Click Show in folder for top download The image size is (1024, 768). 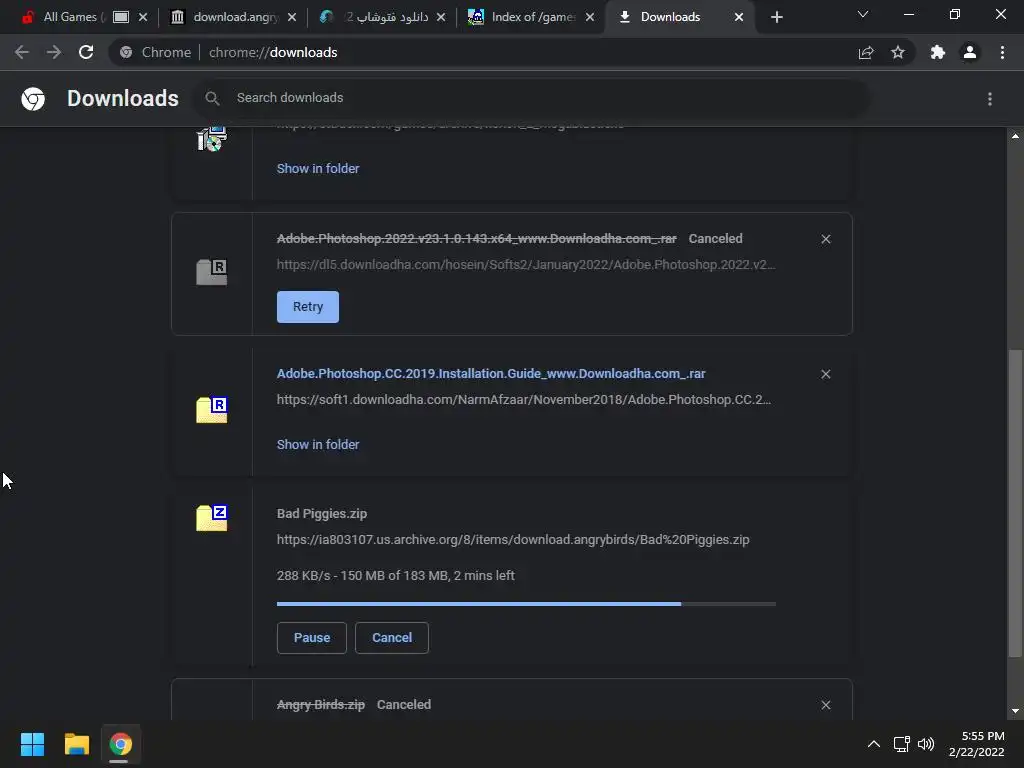tap(317, 168)
